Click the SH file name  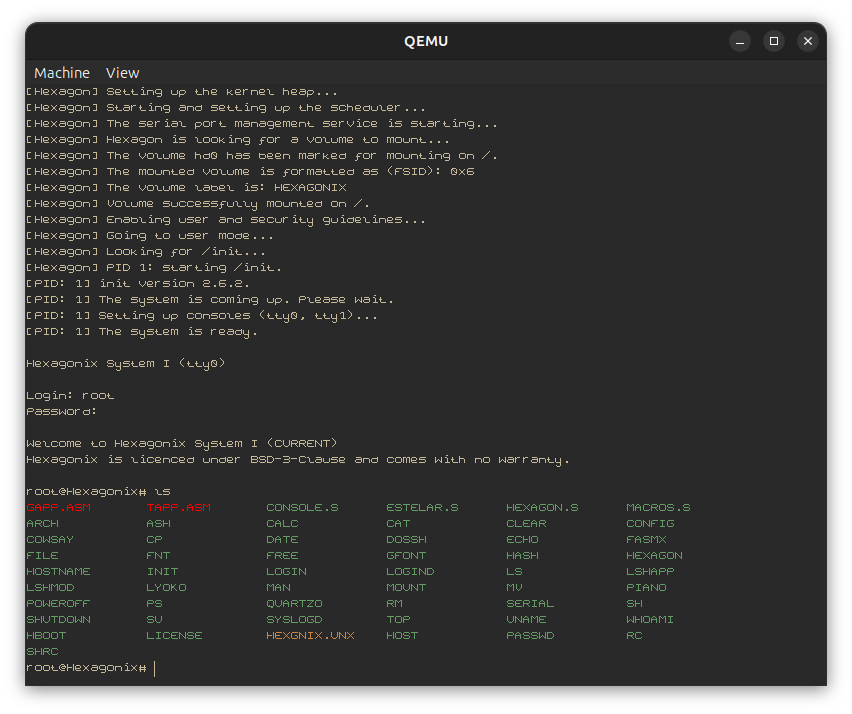point(635,604)
